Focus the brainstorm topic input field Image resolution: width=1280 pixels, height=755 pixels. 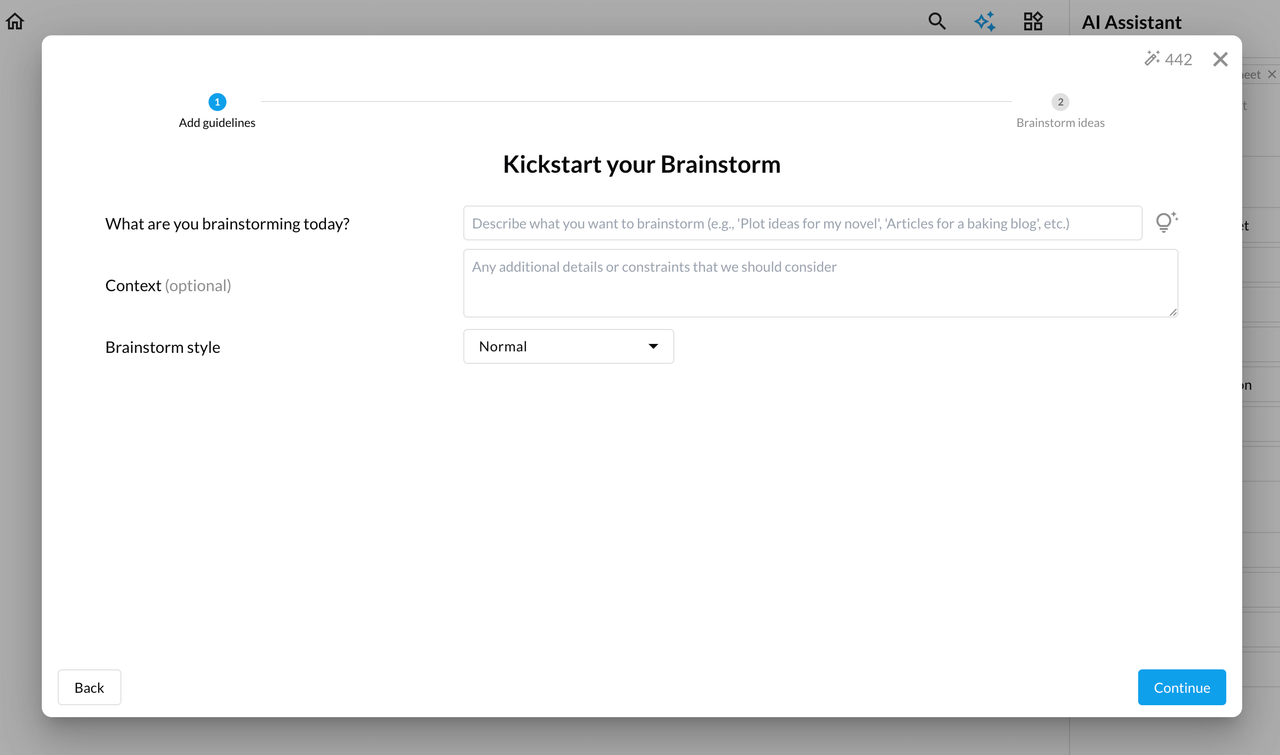[802, 223]
